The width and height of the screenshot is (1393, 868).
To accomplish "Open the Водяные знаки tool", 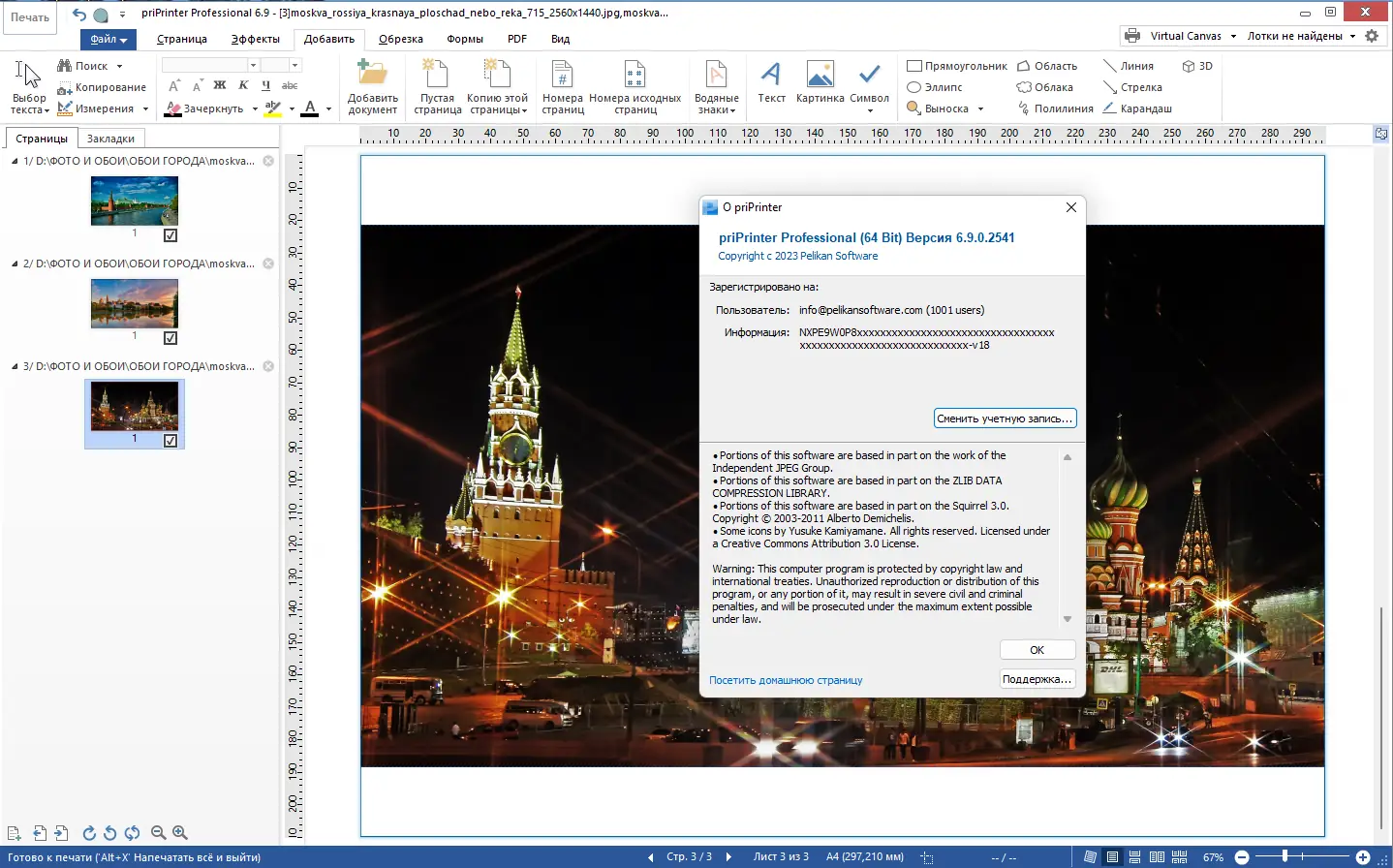I will [x=716, y=86].
